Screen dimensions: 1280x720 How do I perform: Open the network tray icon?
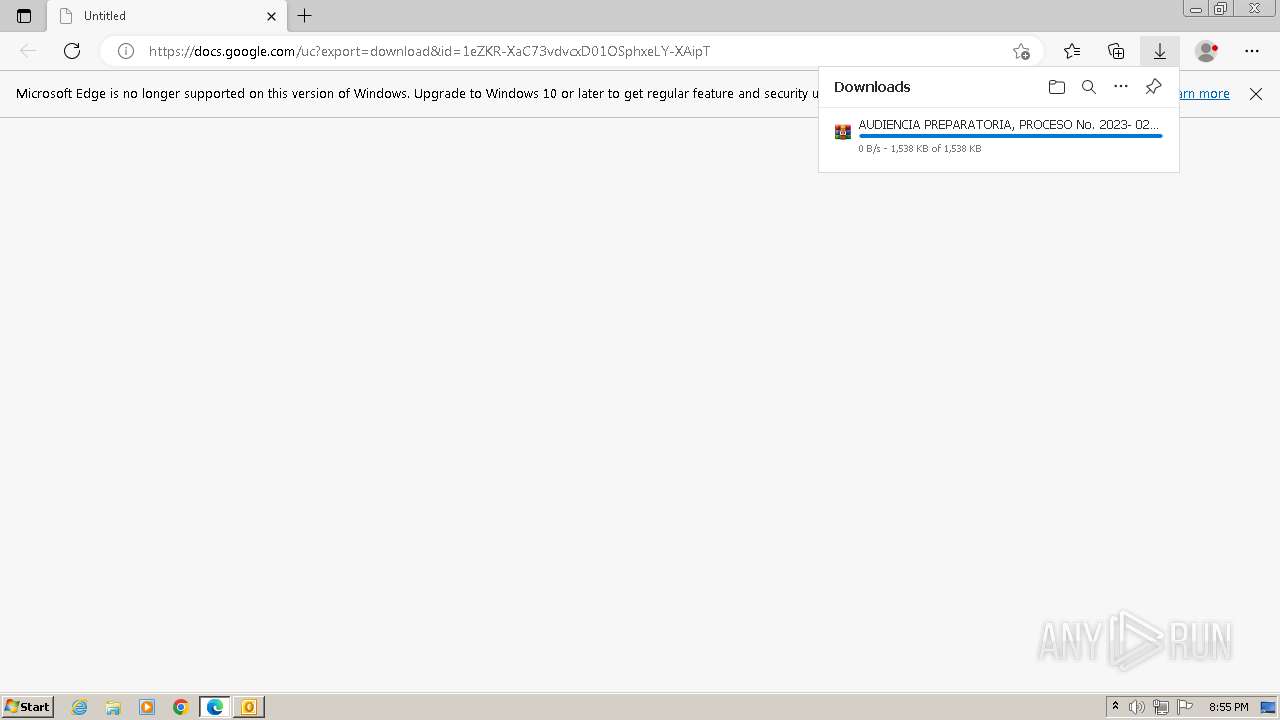1161,707
